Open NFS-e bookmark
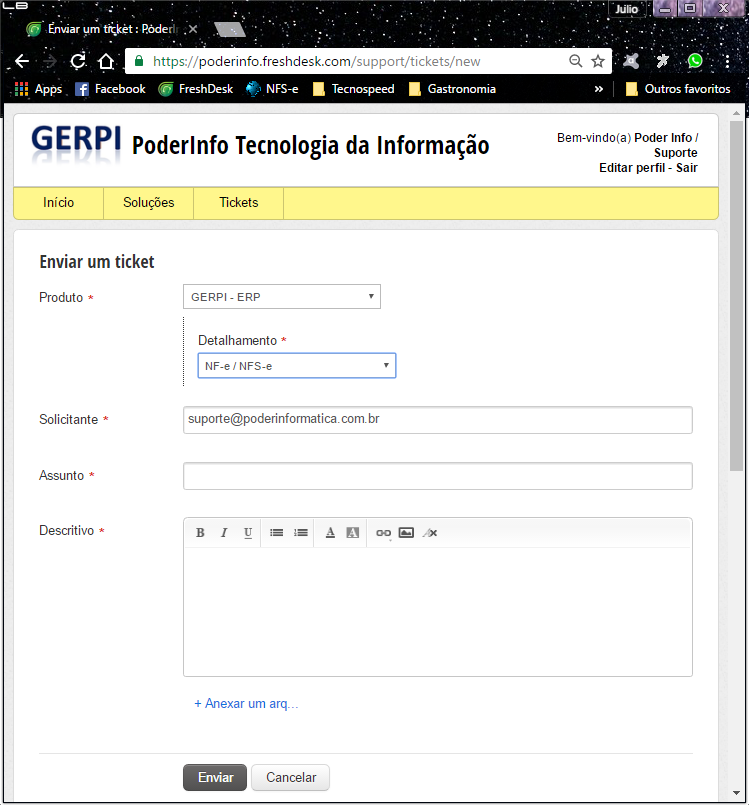Viewport: 749px width, 805px height. click(272, 89)
